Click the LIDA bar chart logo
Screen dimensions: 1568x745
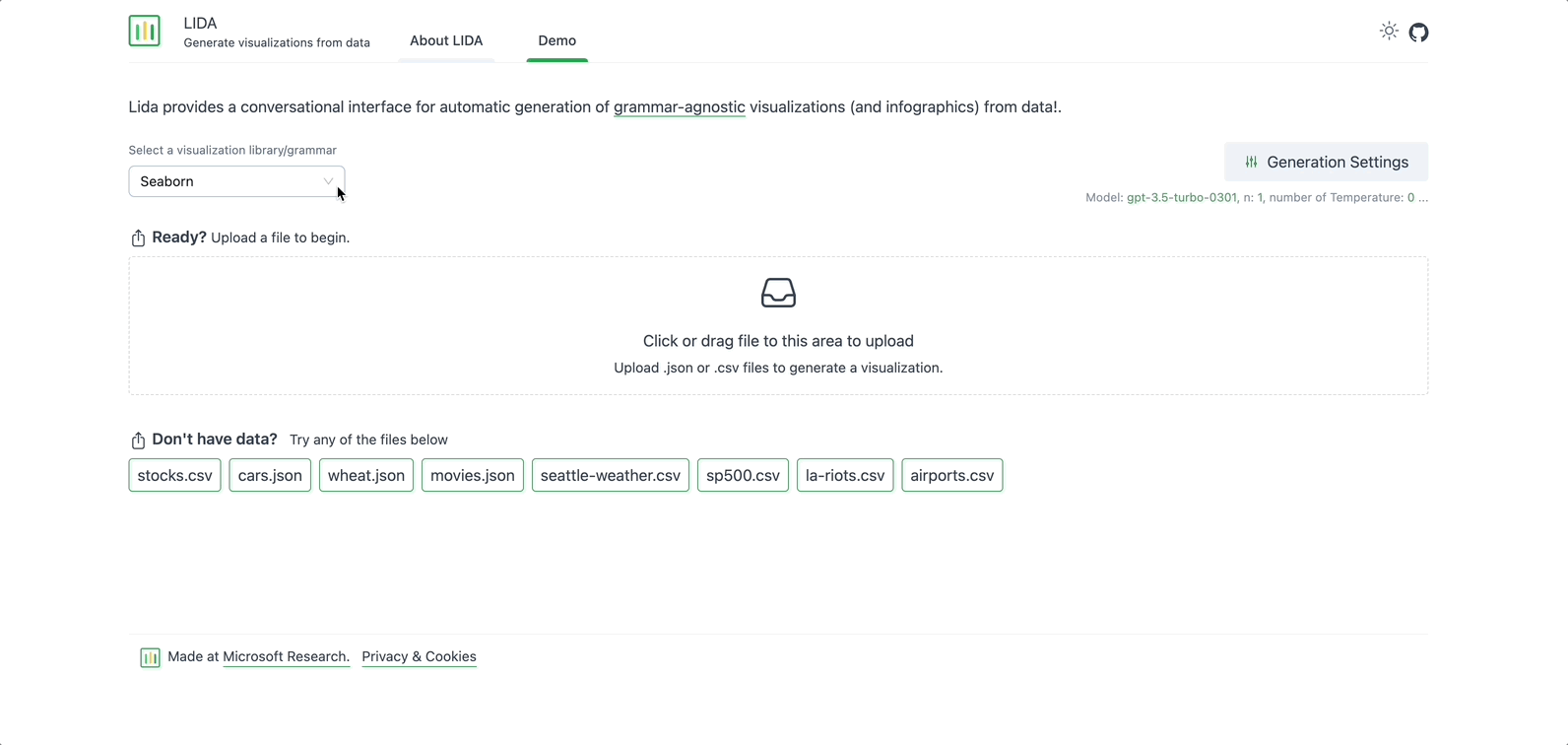(x=145, y=31)
